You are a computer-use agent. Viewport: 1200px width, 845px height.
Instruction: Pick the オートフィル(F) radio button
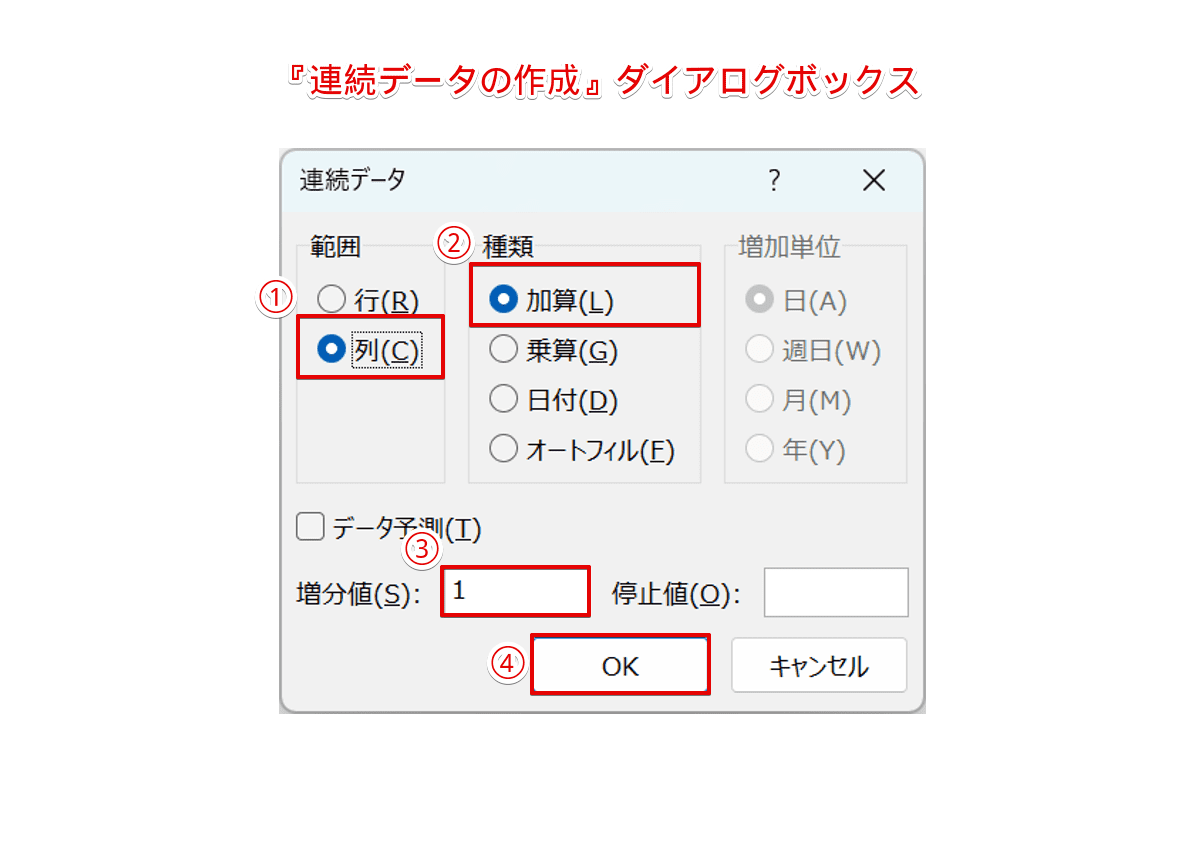click(x=504, y=450)
